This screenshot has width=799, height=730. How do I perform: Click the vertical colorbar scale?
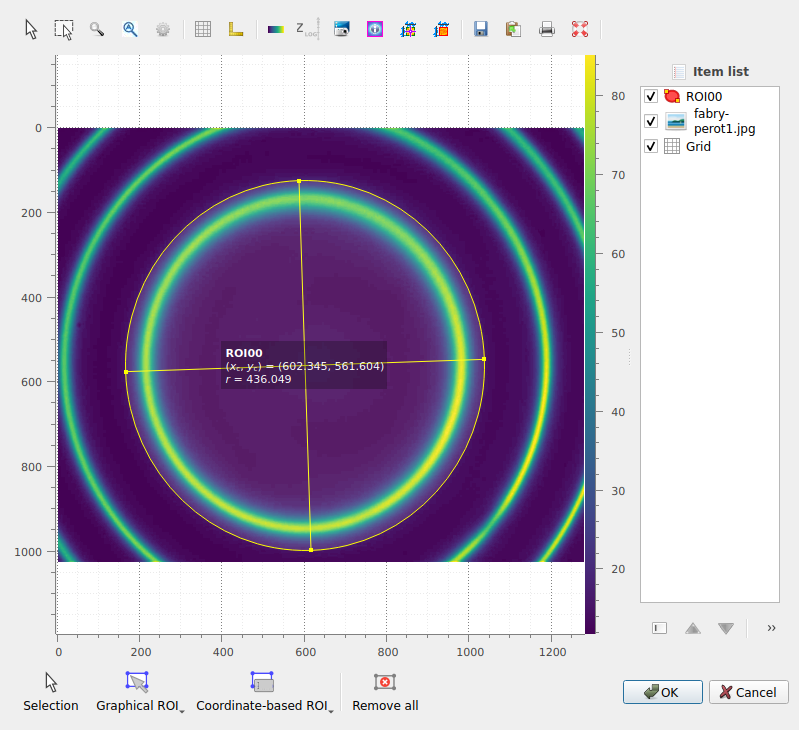point(591,345)
